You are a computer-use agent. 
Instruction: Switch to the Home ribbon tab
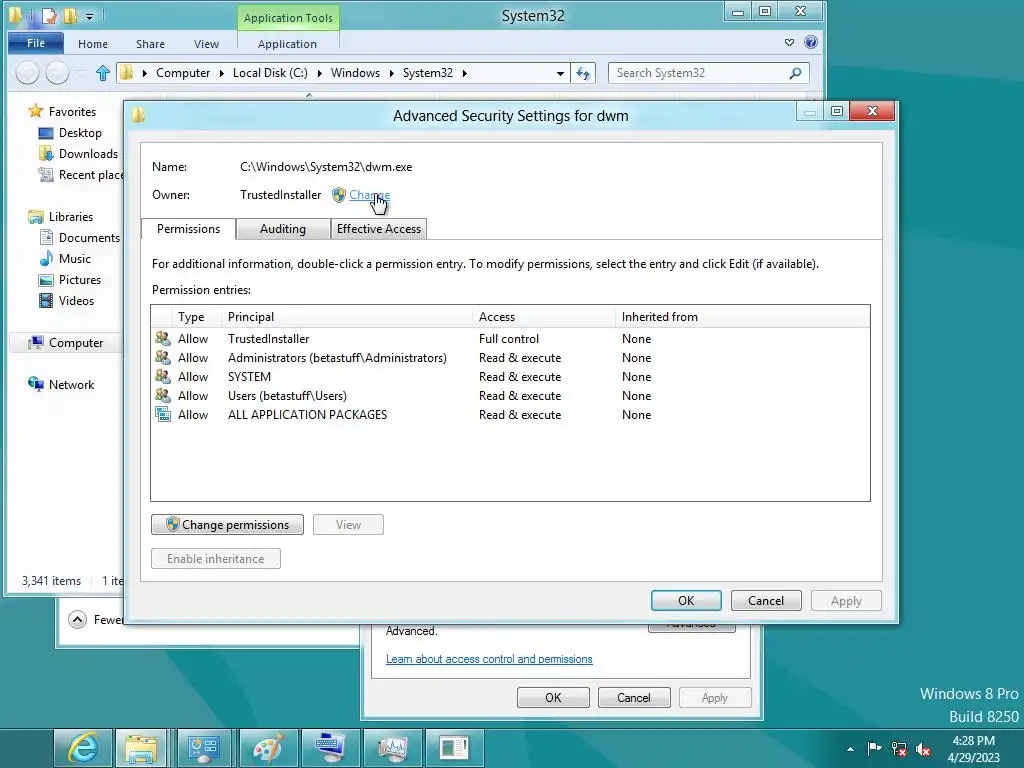93,44
